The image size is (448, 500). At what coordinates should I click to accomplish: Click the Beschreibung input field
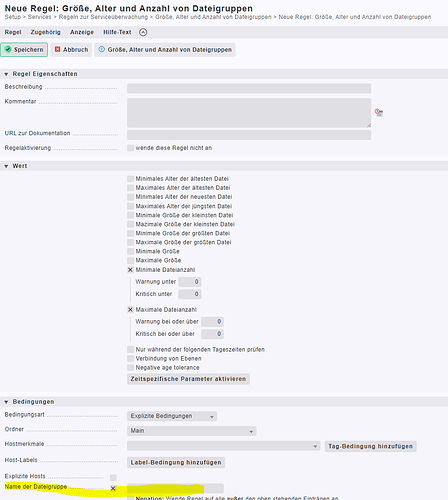coord(249,88)
